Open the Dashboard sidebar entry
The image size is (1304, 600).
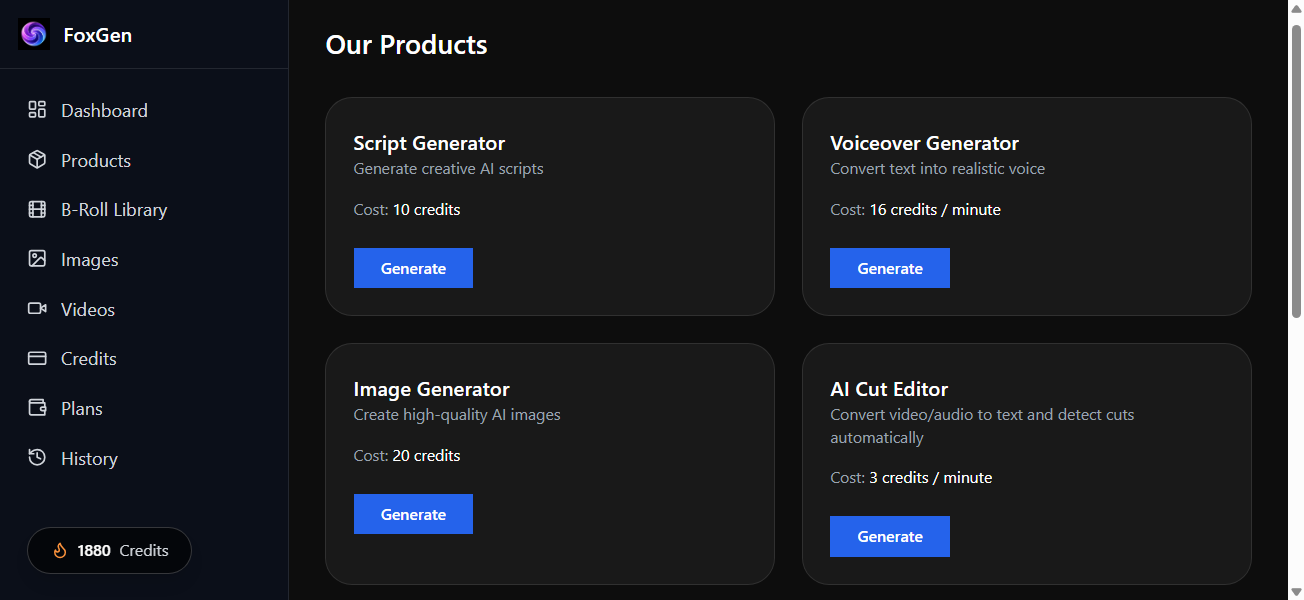click(x=104, y=109)
